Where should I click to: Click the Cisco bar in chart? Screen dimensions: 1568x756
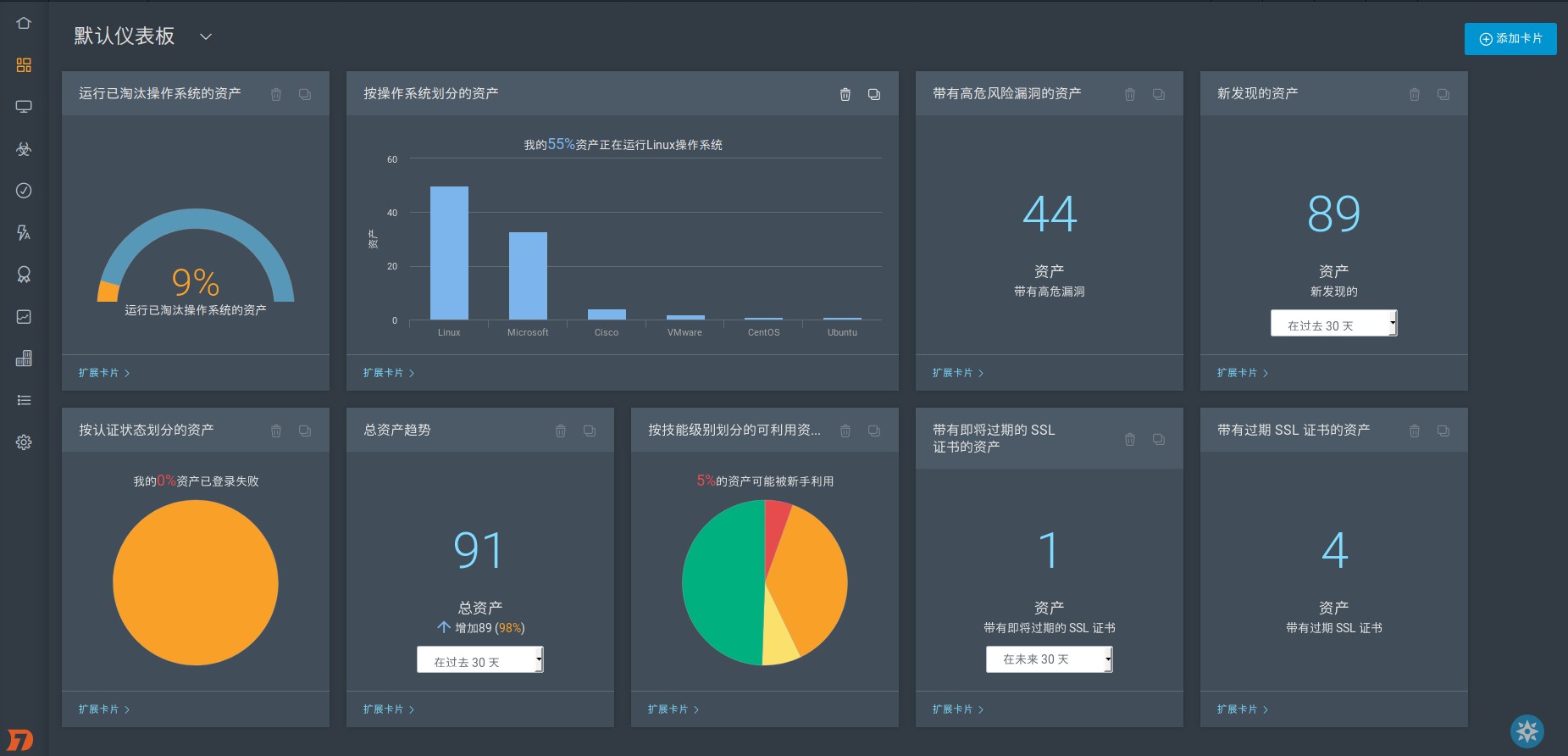point(607,314)
